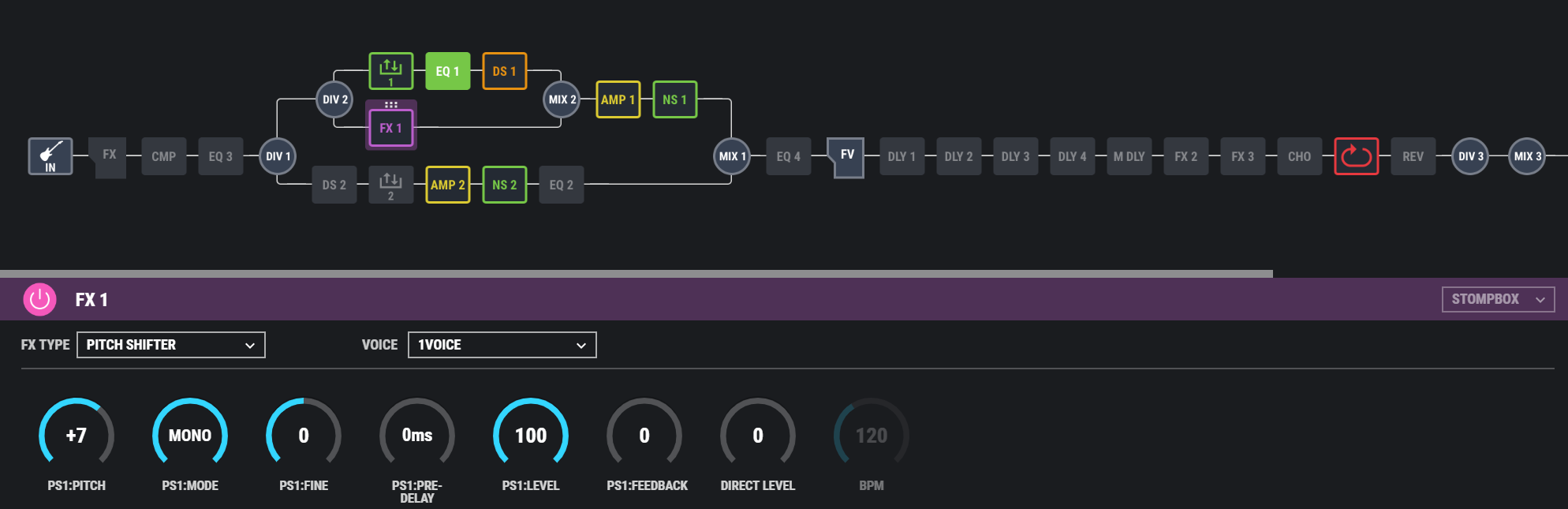Select the MIX 1 mixer node

732,156
